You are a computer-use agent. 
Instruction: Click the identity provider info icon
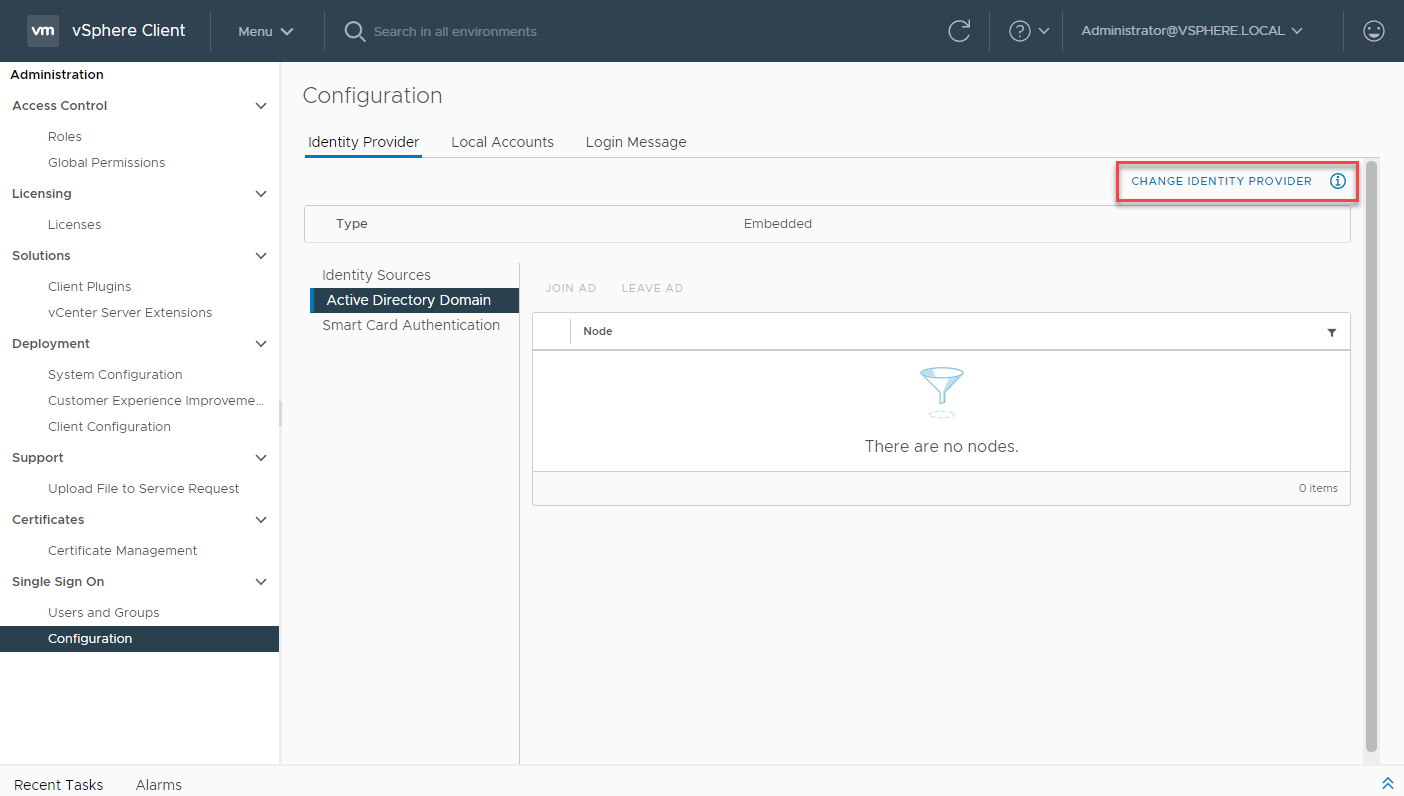coord(1338,181)
